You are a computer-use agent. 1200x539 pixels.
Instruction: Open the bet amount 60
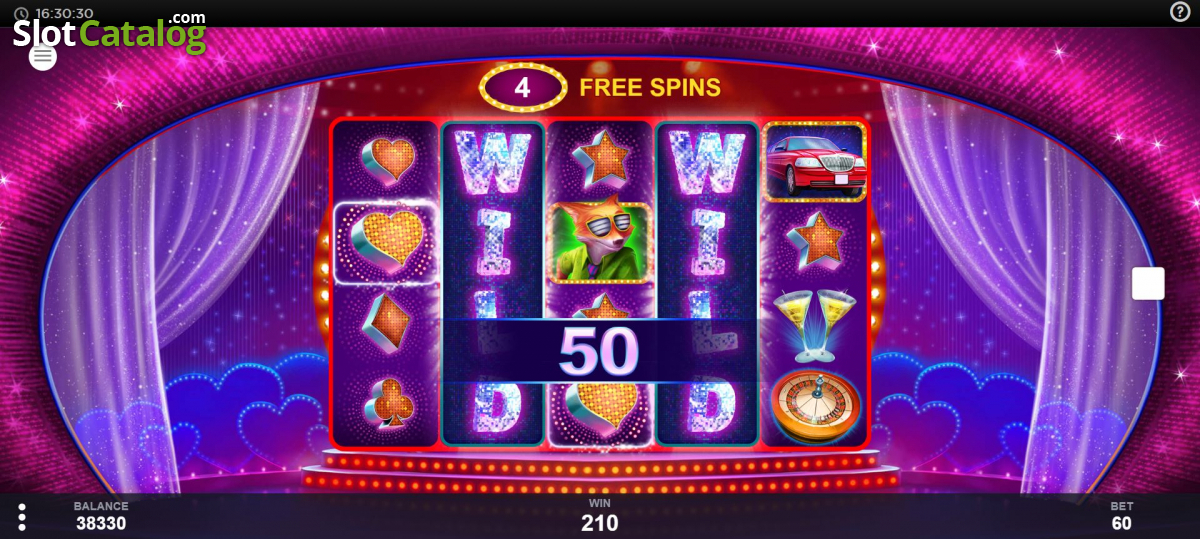click(1121, 523)
